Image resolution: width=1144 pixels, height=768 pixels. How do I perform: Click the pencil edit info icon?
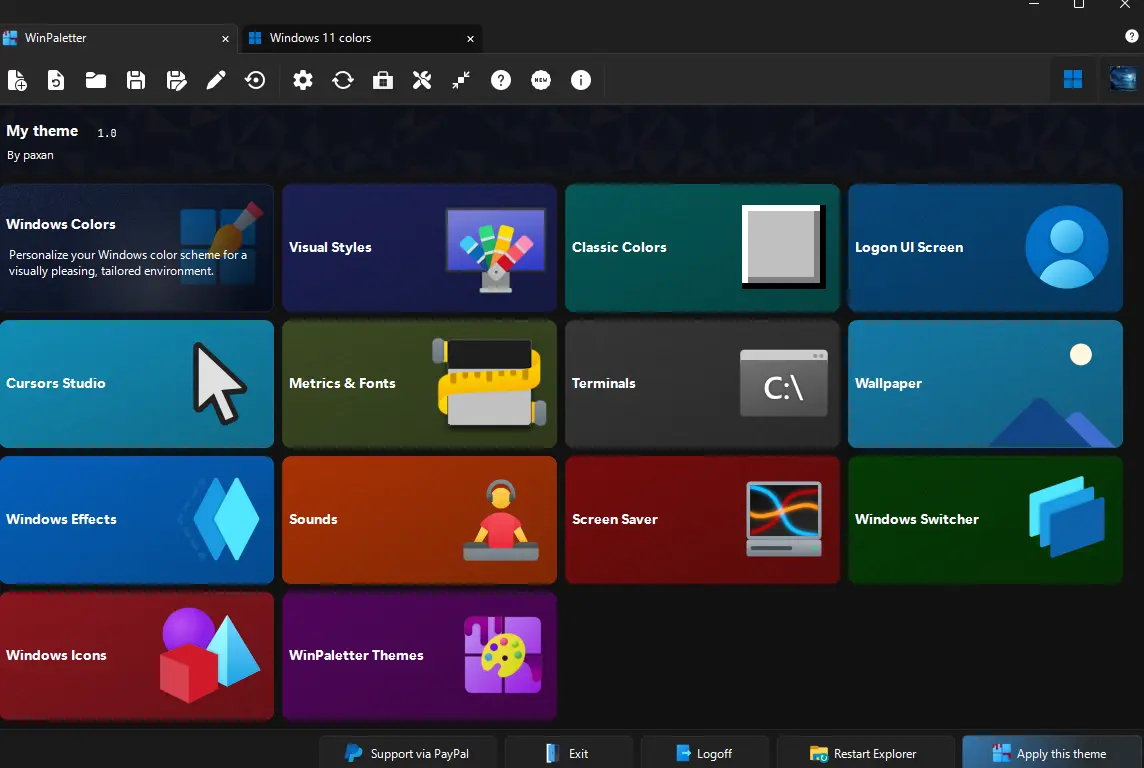216,80
